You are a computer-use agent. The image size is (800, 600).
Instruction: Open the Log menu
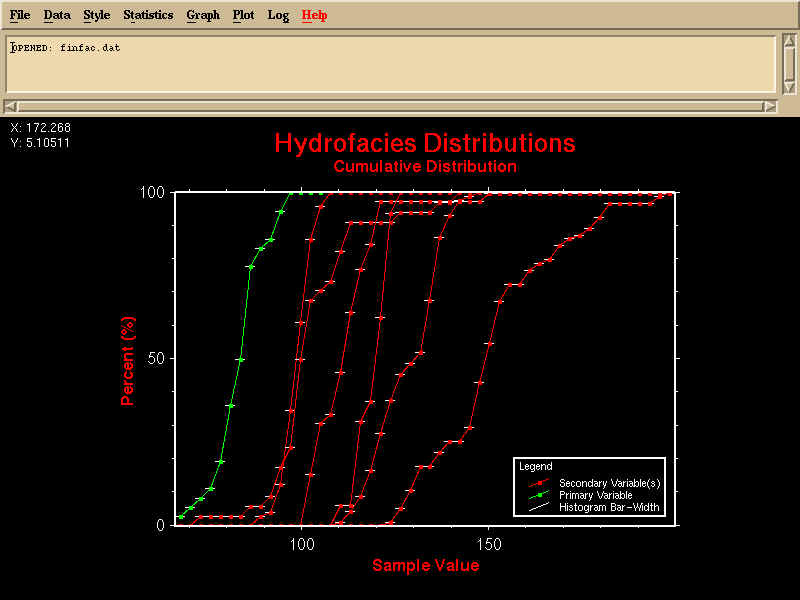278,15
